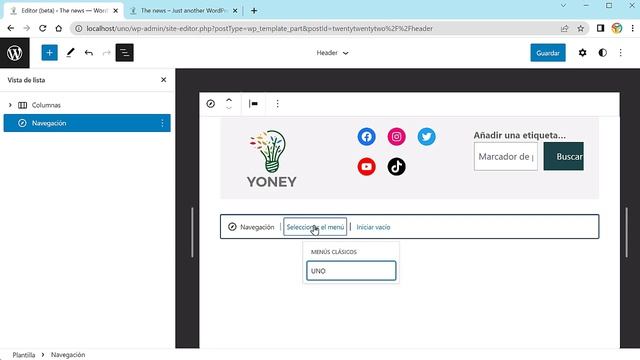Open the browser profile avatar
The height and width of the screenshot is (360, 640).
point(617,28)
